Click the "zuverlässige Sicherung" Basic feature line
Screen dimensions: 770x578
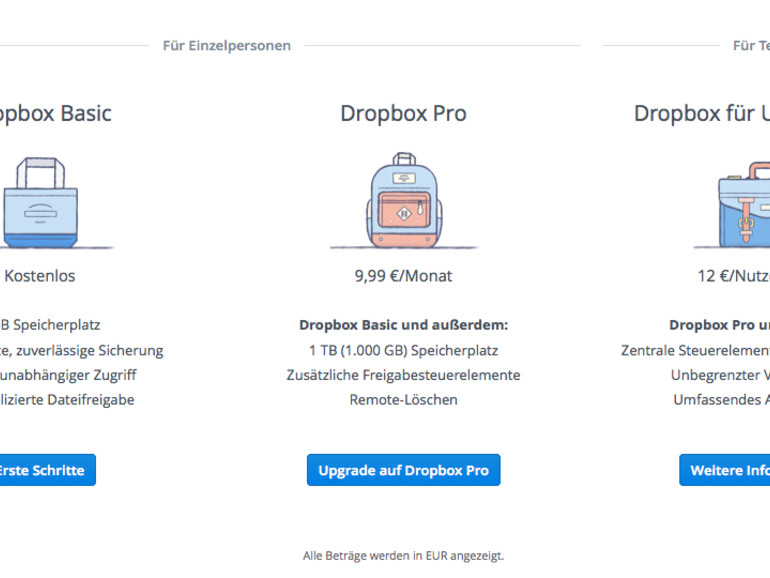click(85, 350)
